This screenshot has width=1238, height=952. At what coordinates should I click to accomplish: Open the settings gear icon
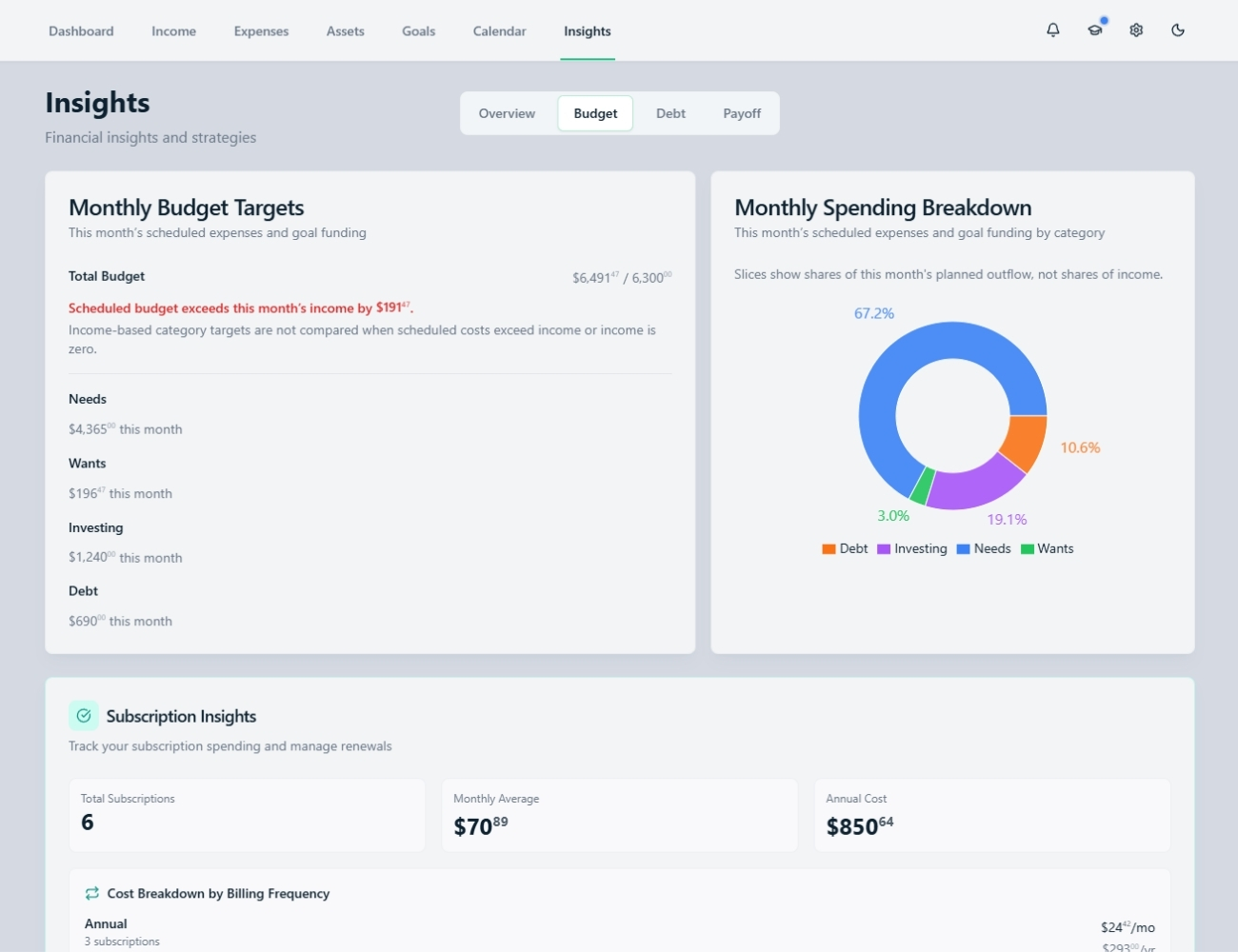1136,30
